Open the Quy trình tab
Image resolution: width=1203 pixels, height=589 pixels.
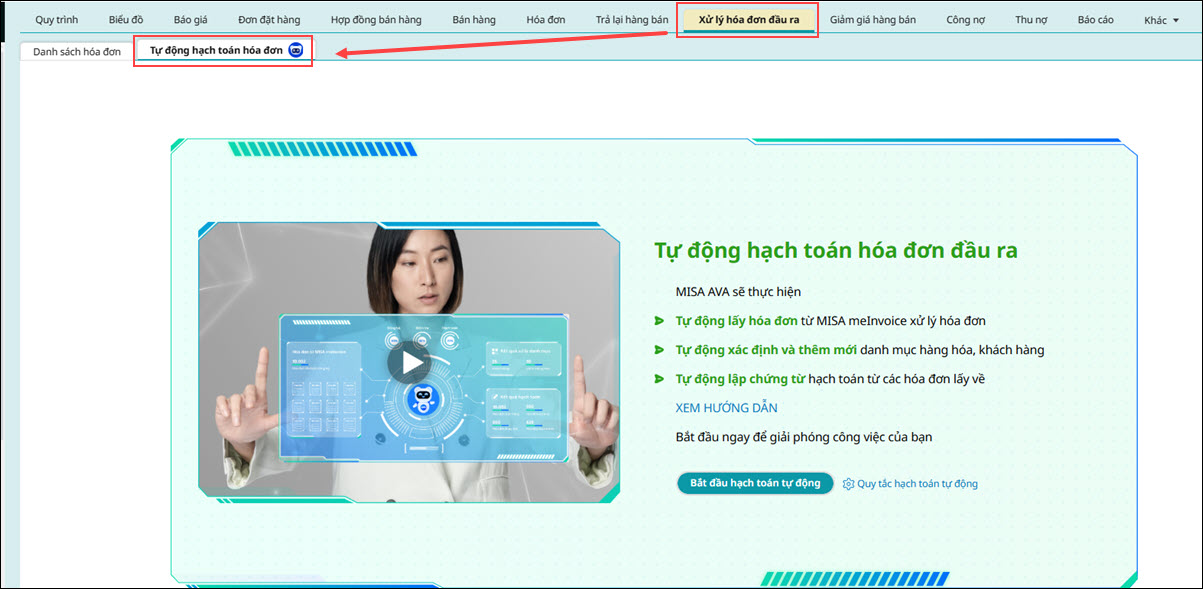tap(56, 20)
